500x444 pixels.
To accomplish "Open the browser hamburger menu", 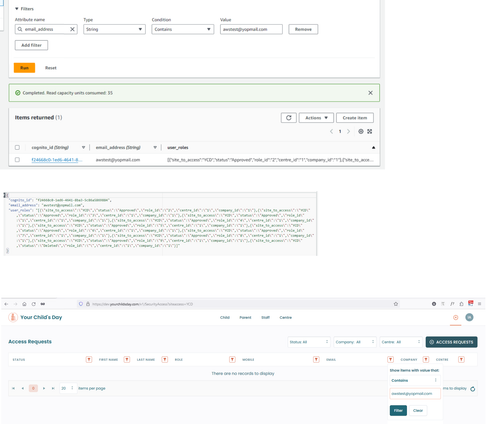I will point(479,304).
